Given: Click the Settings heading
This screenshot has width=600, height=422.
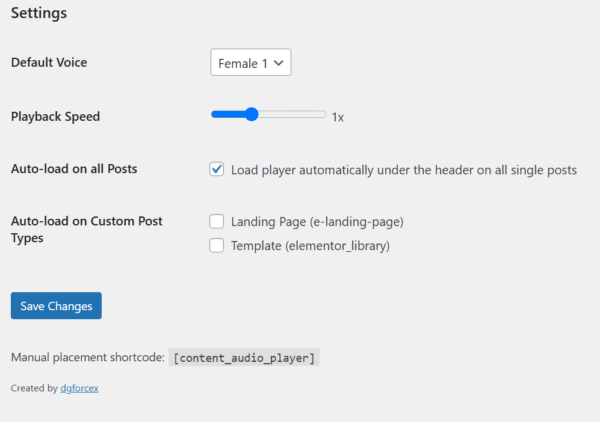Looking at the screenshot, I should (x=39, y=14).
